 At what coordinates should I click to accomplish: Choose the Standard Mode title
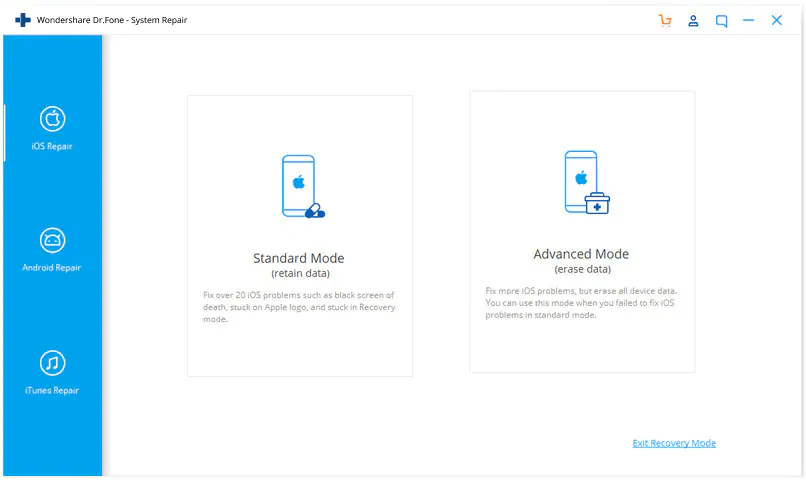click(299, 258)
